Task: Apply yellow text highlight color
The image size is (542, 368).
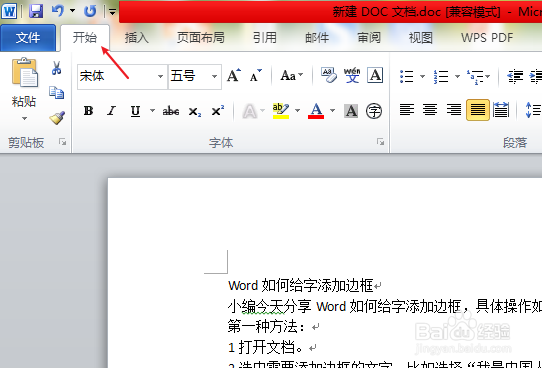Action: click(x=281, y=111)
